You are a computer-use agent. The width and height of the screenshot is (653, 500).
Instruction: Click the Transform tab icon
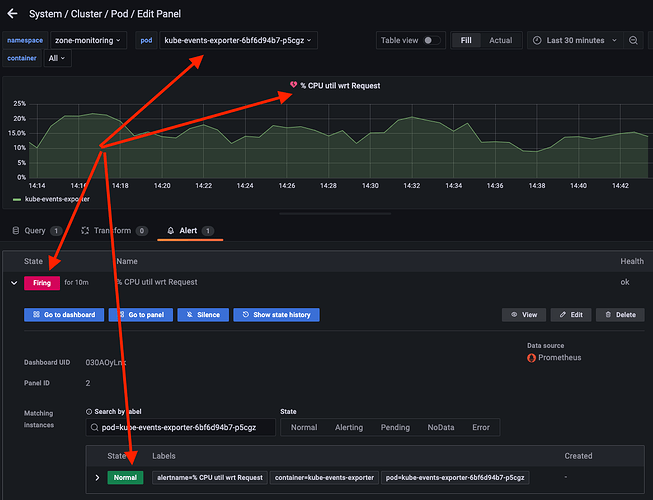85,231
